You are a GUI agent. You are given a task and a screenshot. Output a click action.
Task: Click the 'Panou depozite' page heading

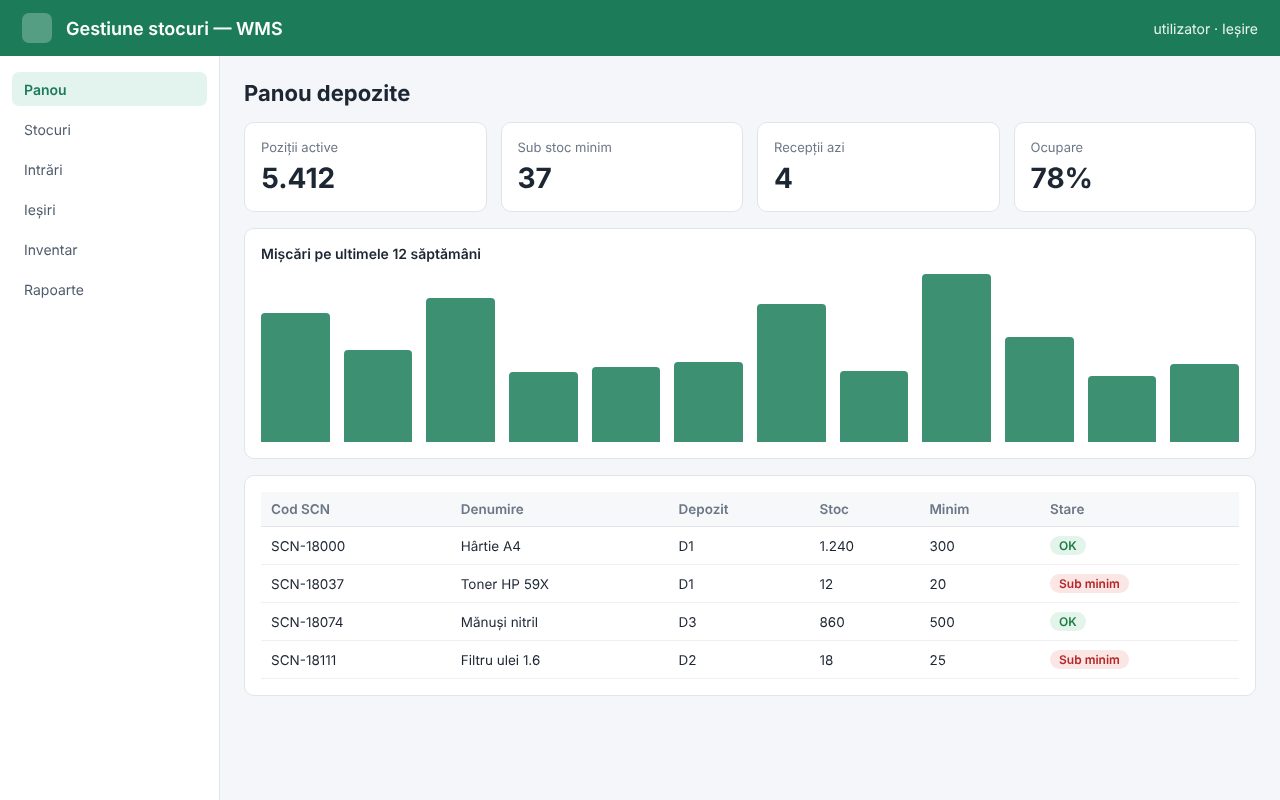coord(327,93)
